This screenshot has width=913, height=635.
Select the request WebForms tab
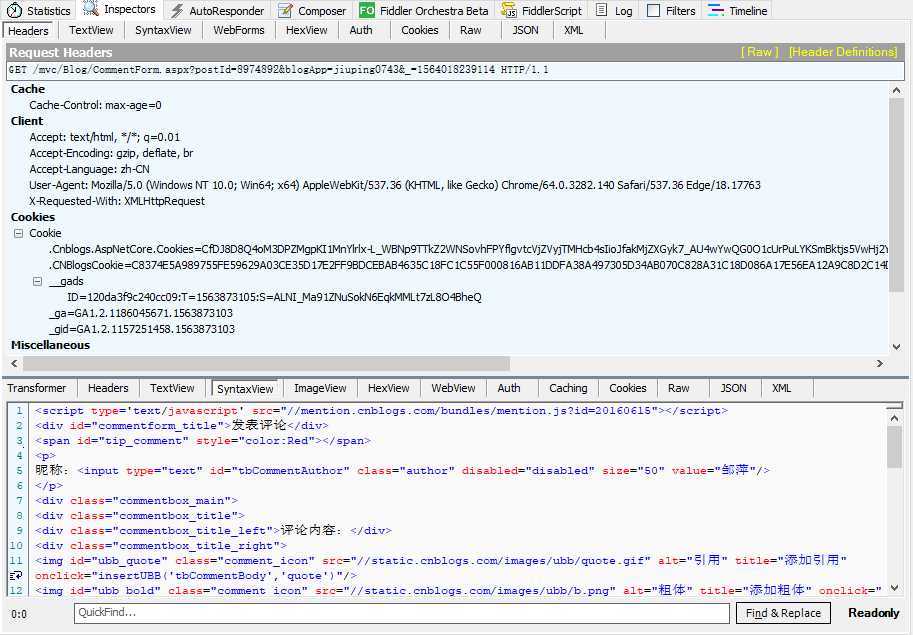point(239,30)
